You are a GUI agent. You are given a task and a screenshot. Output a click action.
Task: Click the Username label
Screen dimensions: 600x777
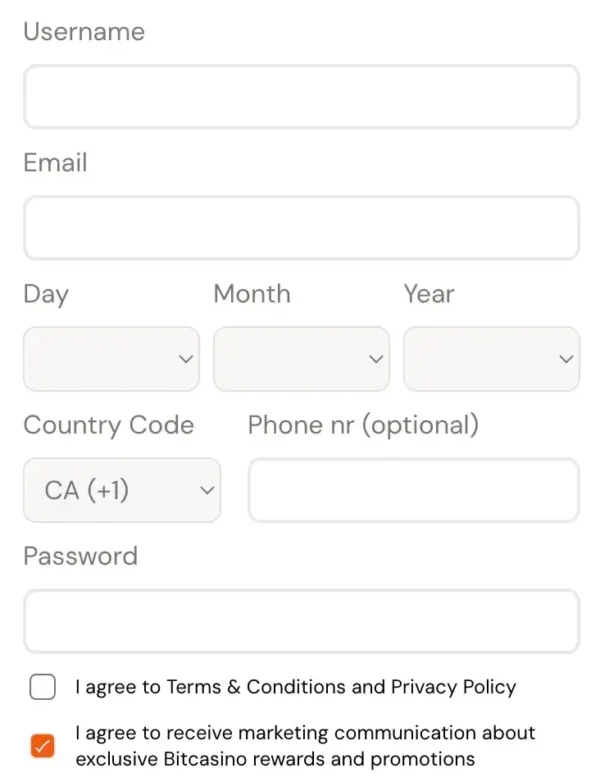pos(84,32)
